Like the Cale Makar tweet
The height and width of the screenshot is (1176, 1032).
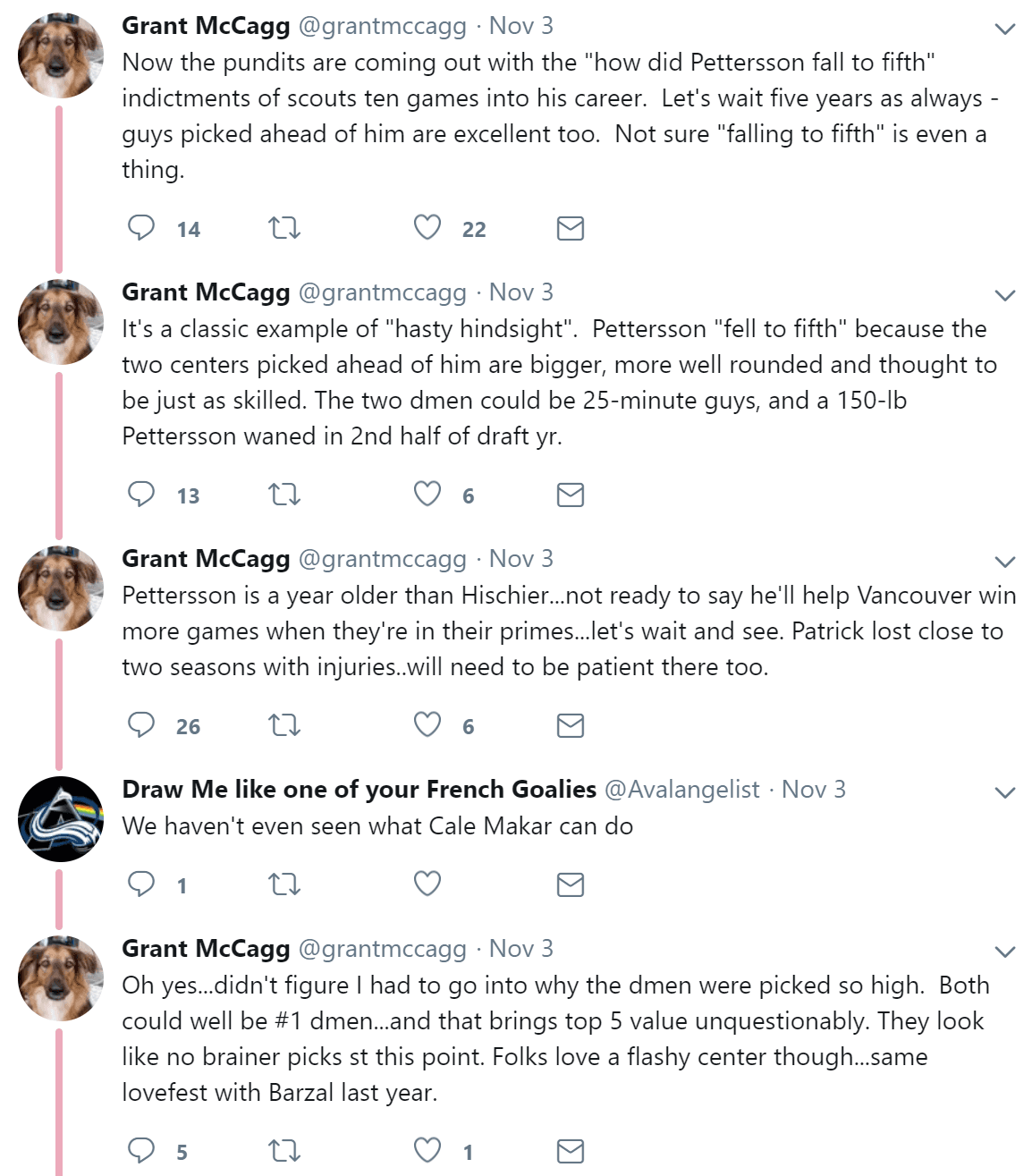pyautogui.click(x=427, y=884)
